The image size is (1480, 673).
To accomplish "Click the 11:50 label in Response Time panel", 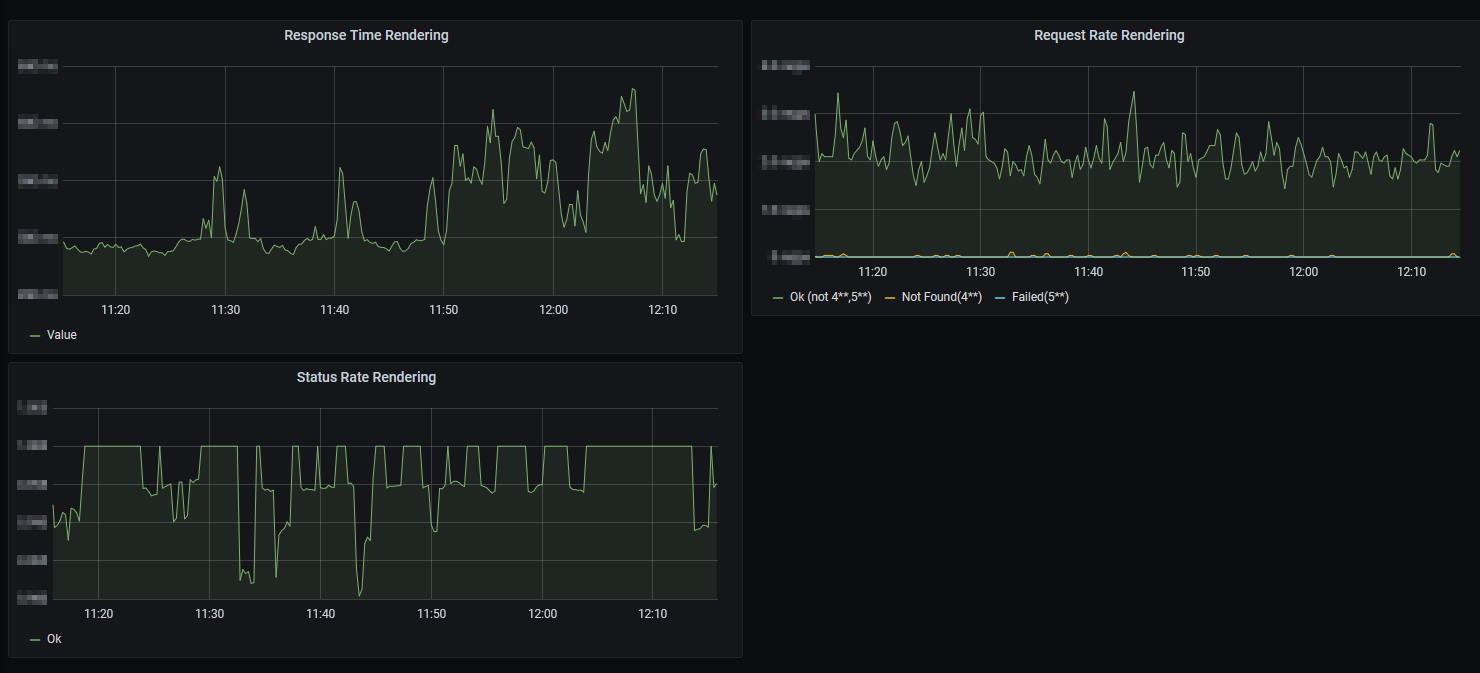I will click(x=444, y=310).
